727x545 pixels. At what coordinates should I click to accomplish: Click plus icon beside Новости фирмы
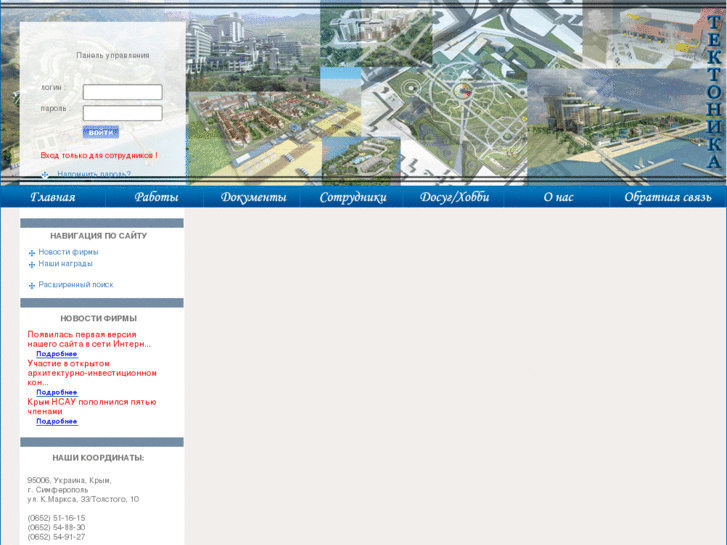coord(32,253)
